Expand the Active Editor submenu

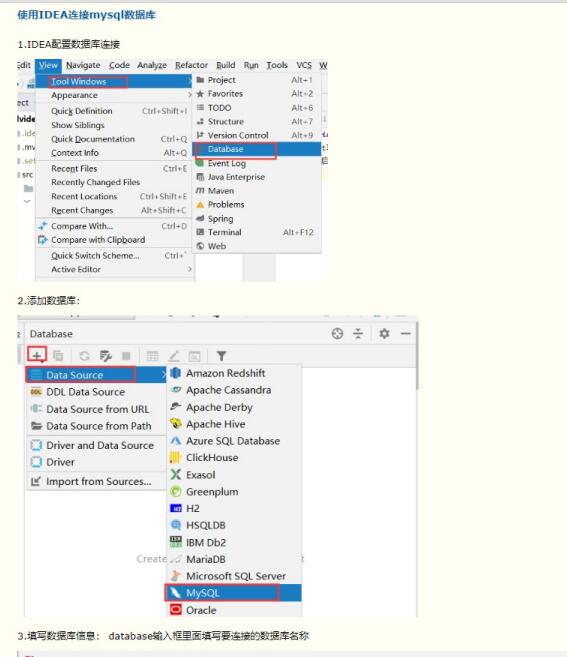pyautogui.click(x=114, y=269)
